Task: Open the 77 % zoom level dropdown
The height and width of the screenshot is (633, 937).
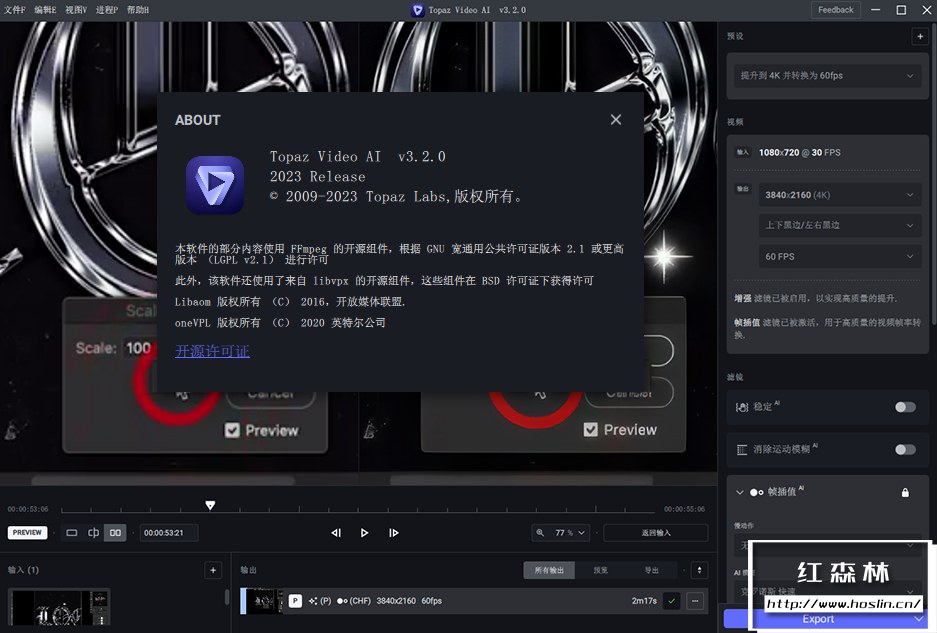Action: click(569, 533)
